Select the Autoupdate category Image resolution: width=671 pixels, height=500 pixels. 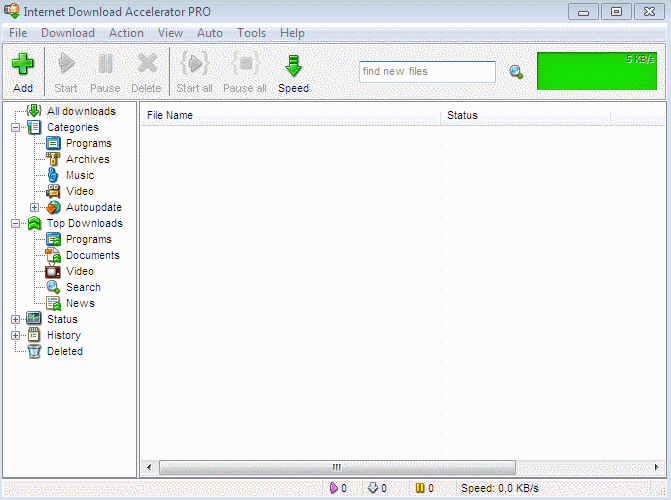point(94,207)
